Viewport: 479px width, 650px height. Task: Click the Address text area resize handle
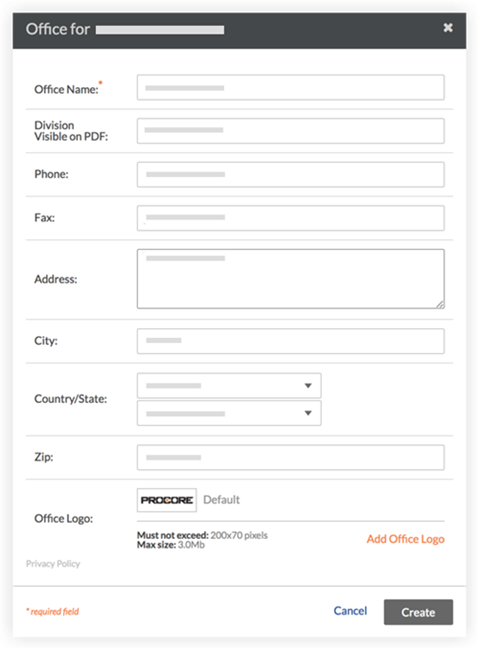[x=440, y=304]
